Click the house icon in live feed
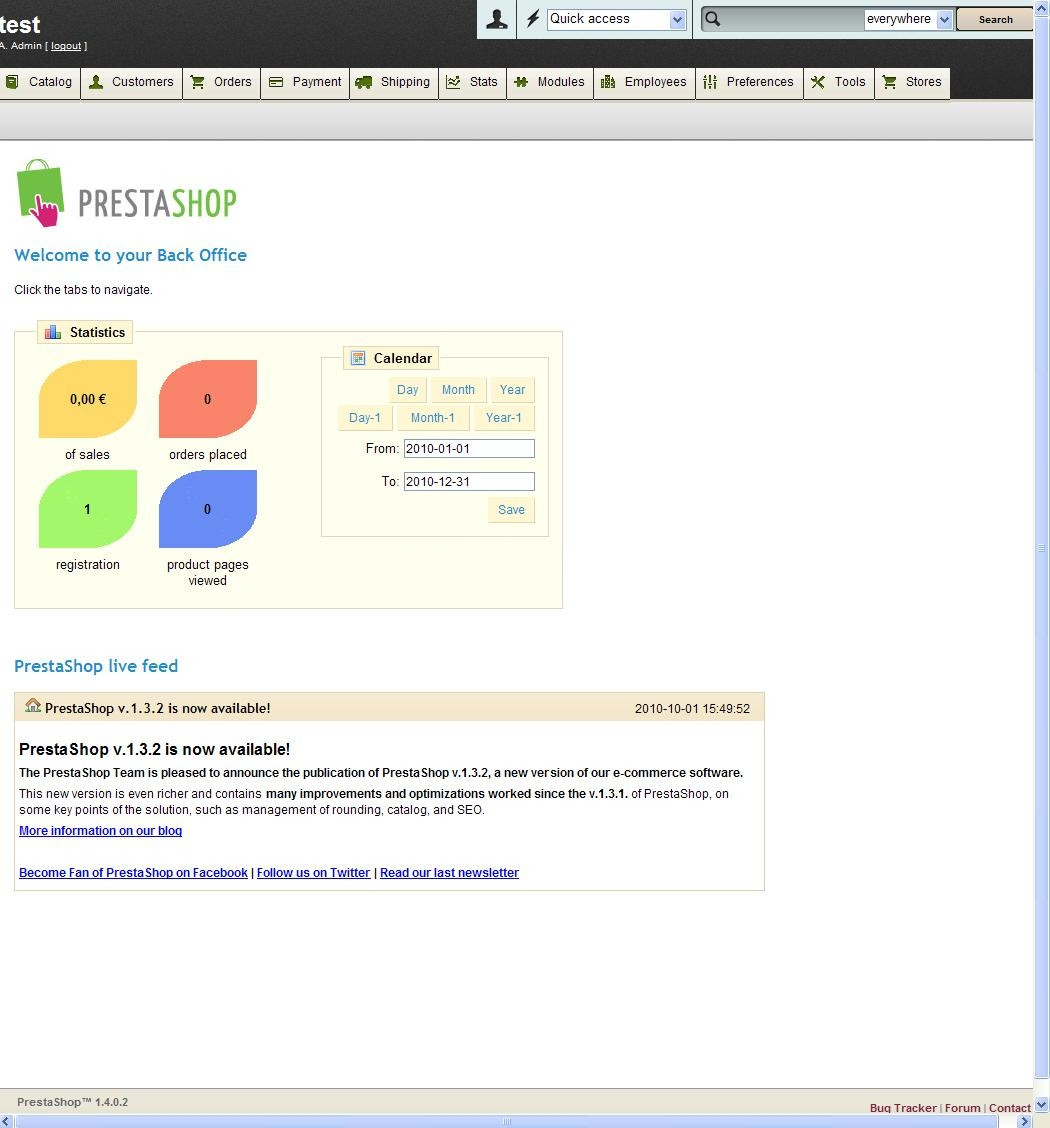Image resolution: width=1050 pixels, height=1128 pixels. click(33, 706)
